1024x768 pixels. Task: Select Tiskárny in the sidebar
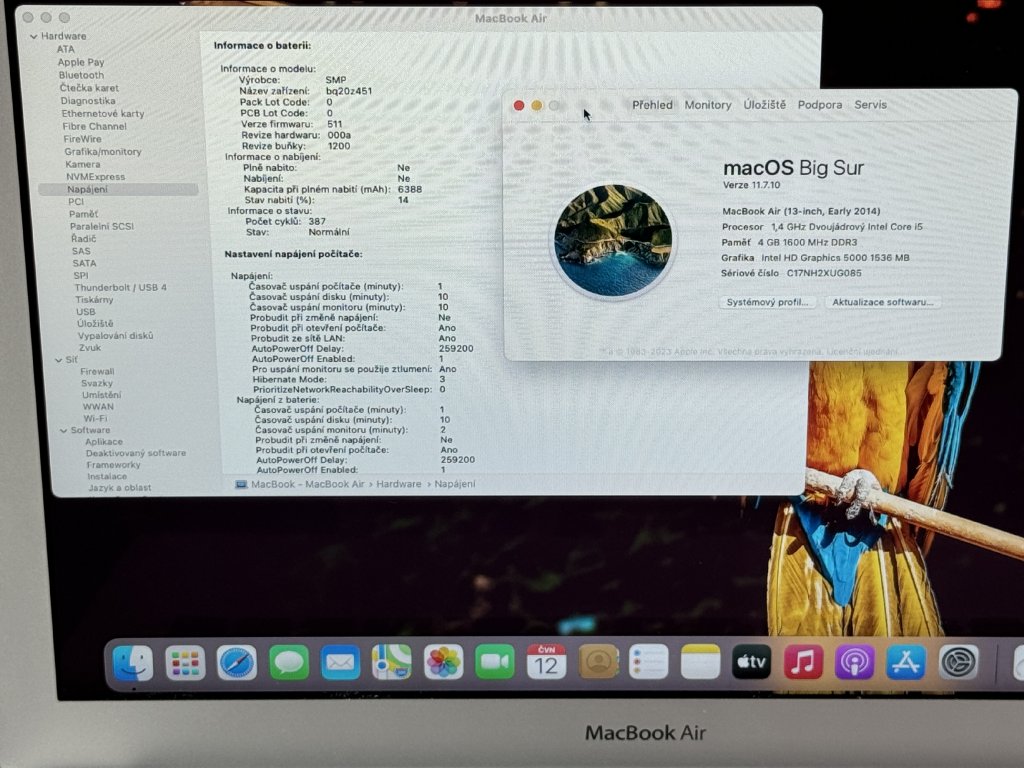[94, 300]
